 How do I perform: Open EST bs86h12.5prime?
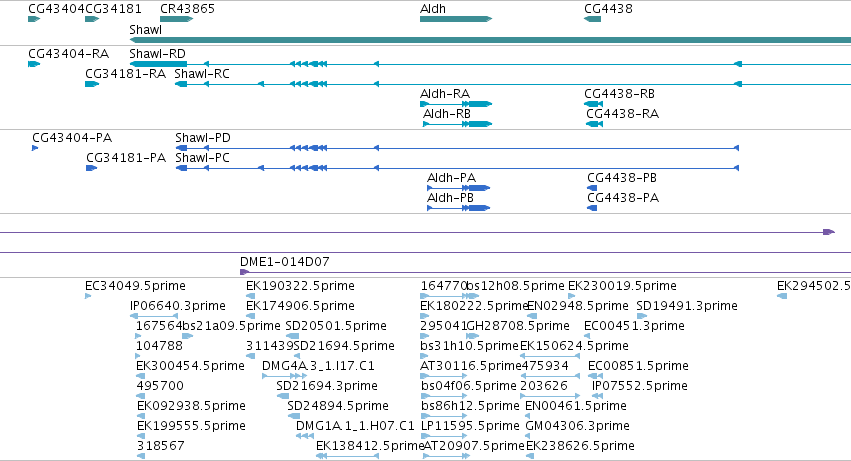tap(470, 406)
